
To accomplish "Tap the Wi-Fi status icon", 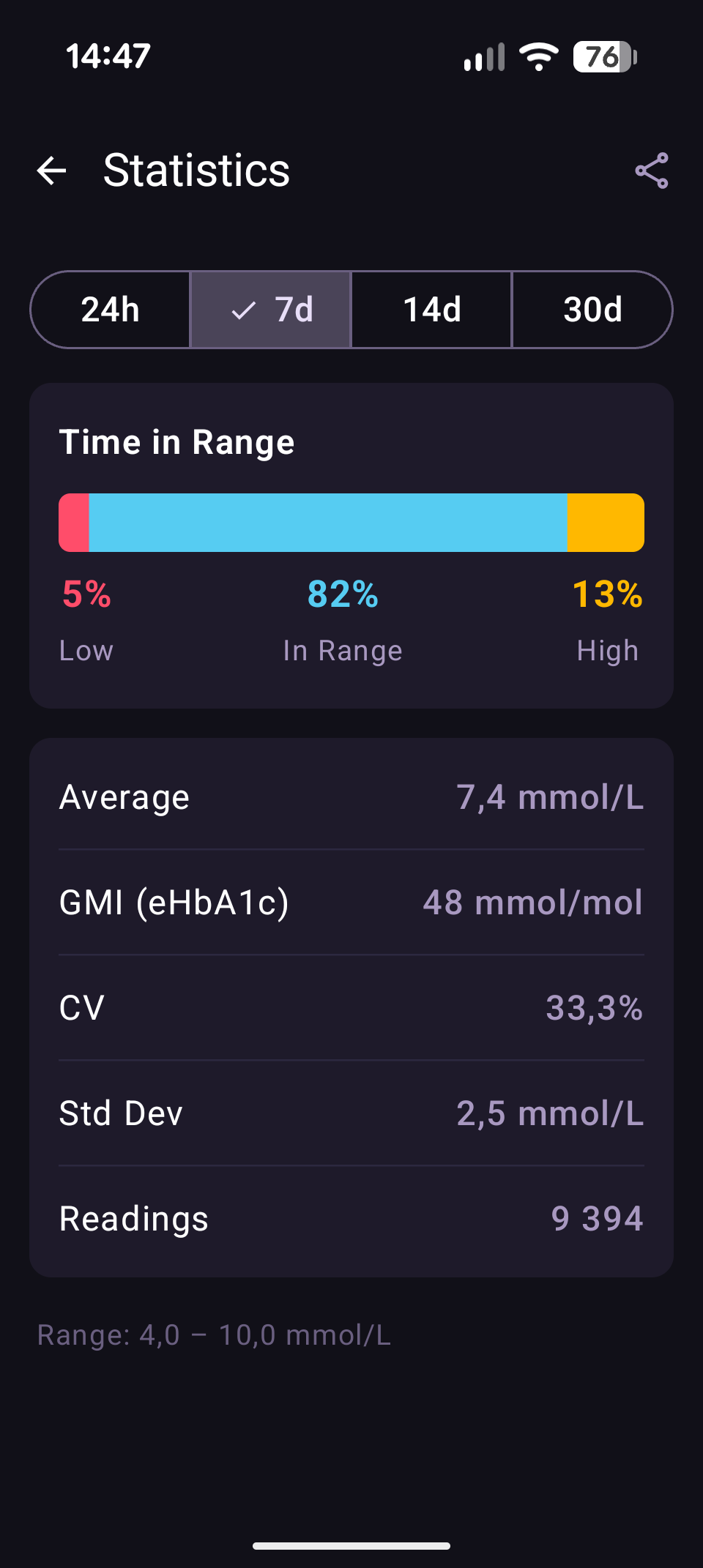I will pos(538,56).
